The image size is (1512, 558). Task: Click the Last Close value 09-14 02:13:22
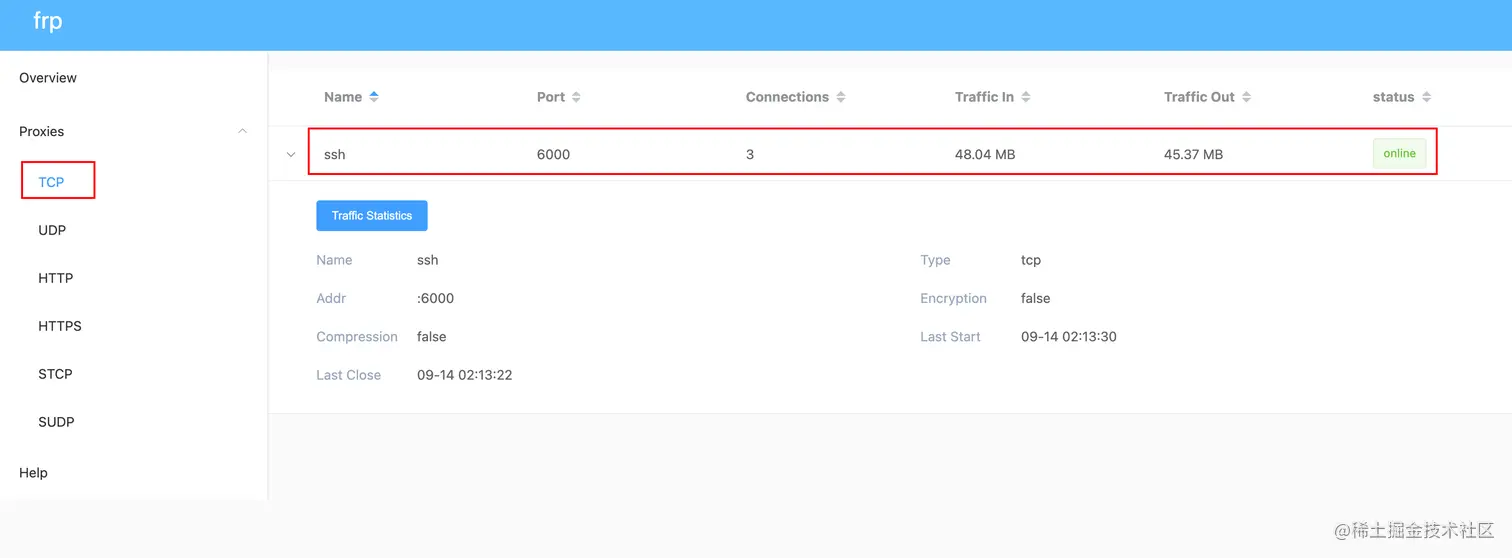(x=465, y=375)
